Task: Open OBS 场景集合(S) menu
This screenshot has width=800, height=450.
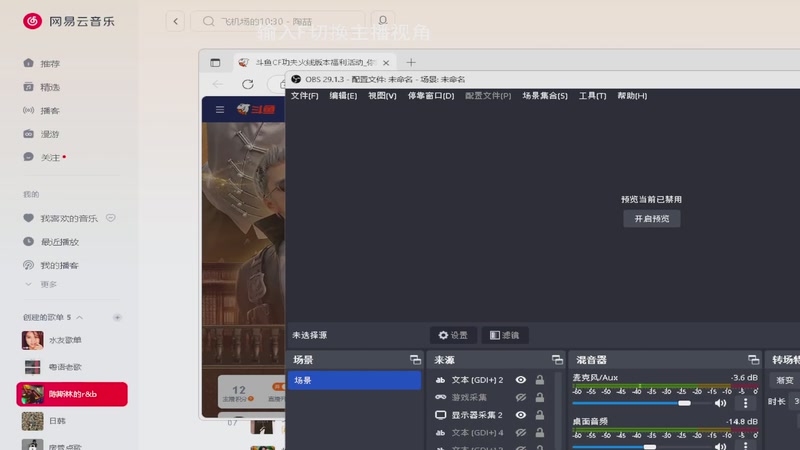Action: pos(545,96)
